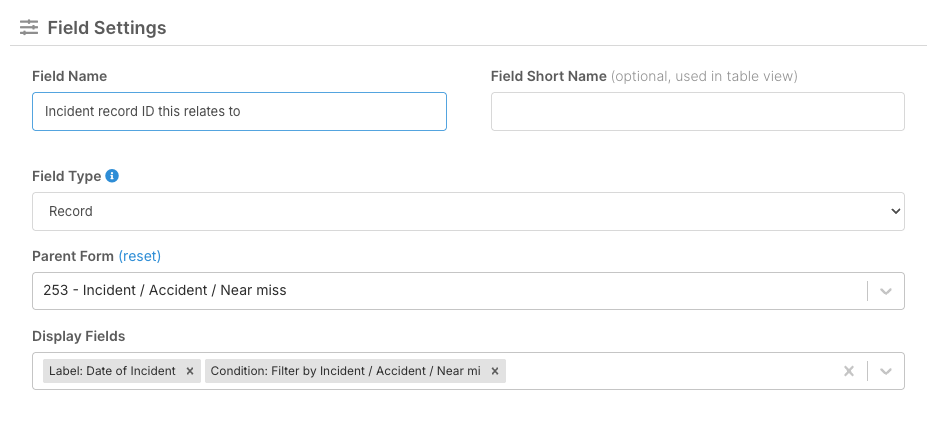Open the Field Type Record dropdown
936x427 pixels.
(x=469, y=211)
